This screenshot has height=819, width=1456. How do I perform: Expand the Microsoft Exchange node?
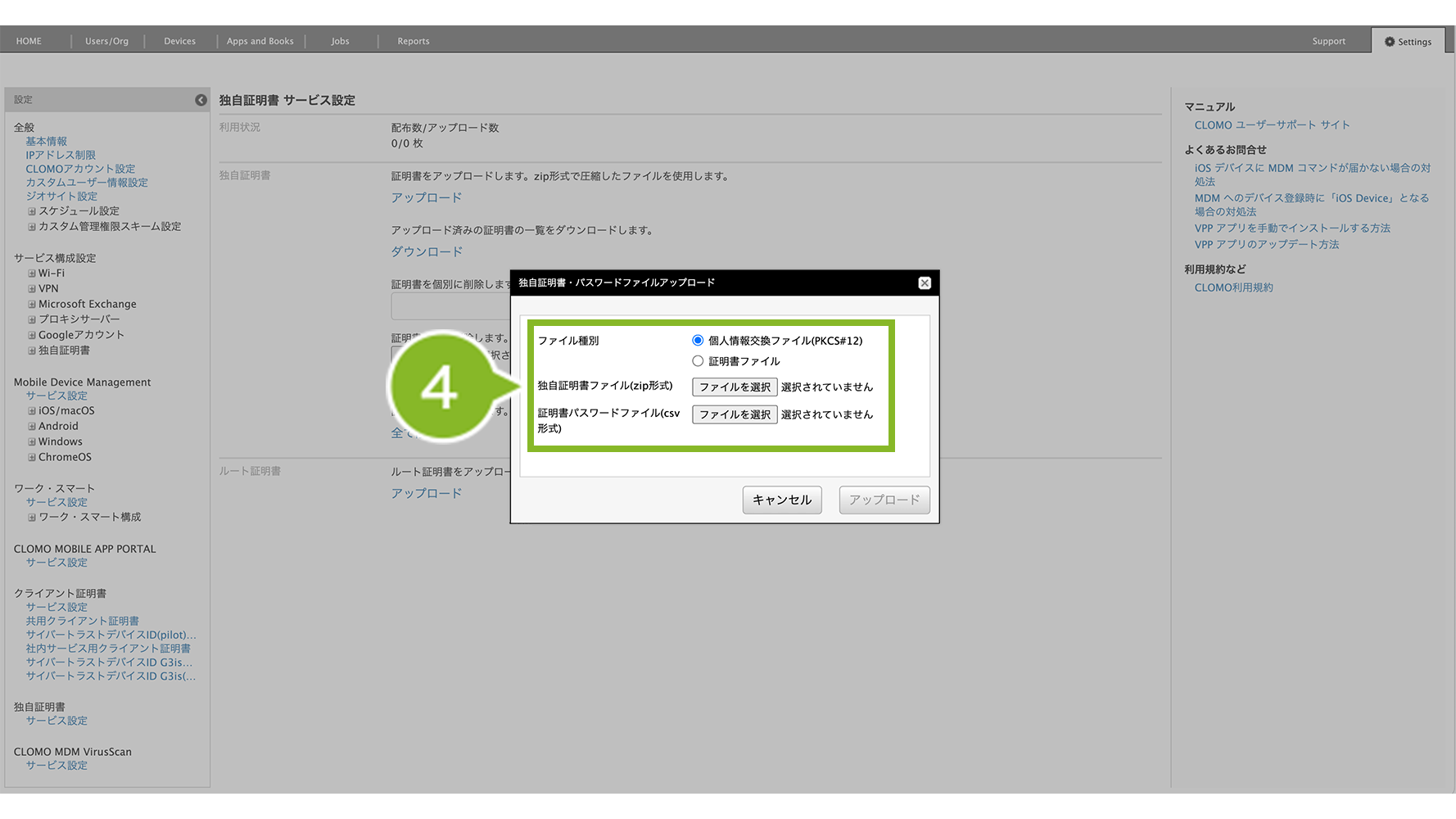click(x=32, y=305)
